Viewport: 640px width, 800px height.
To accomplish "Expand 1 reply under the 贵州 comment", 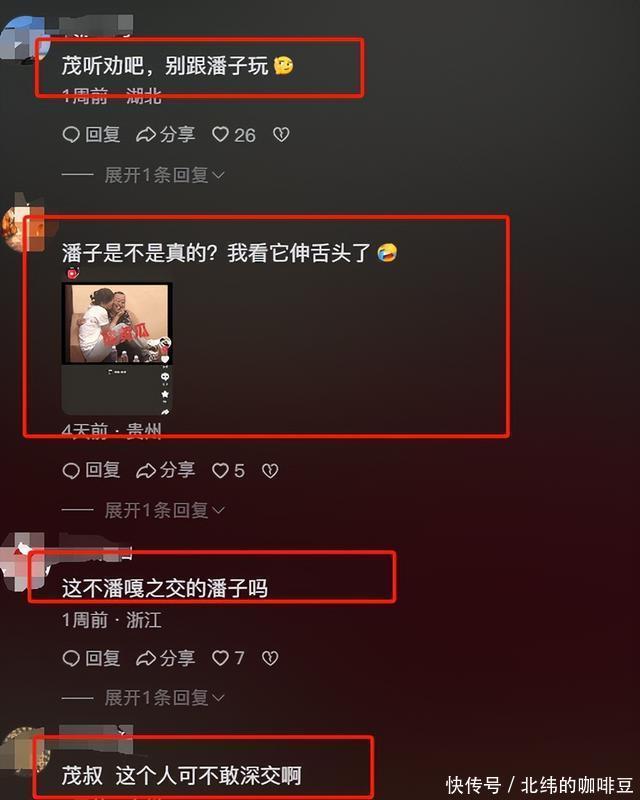I will pyautogui.click(x=164, y=510).
